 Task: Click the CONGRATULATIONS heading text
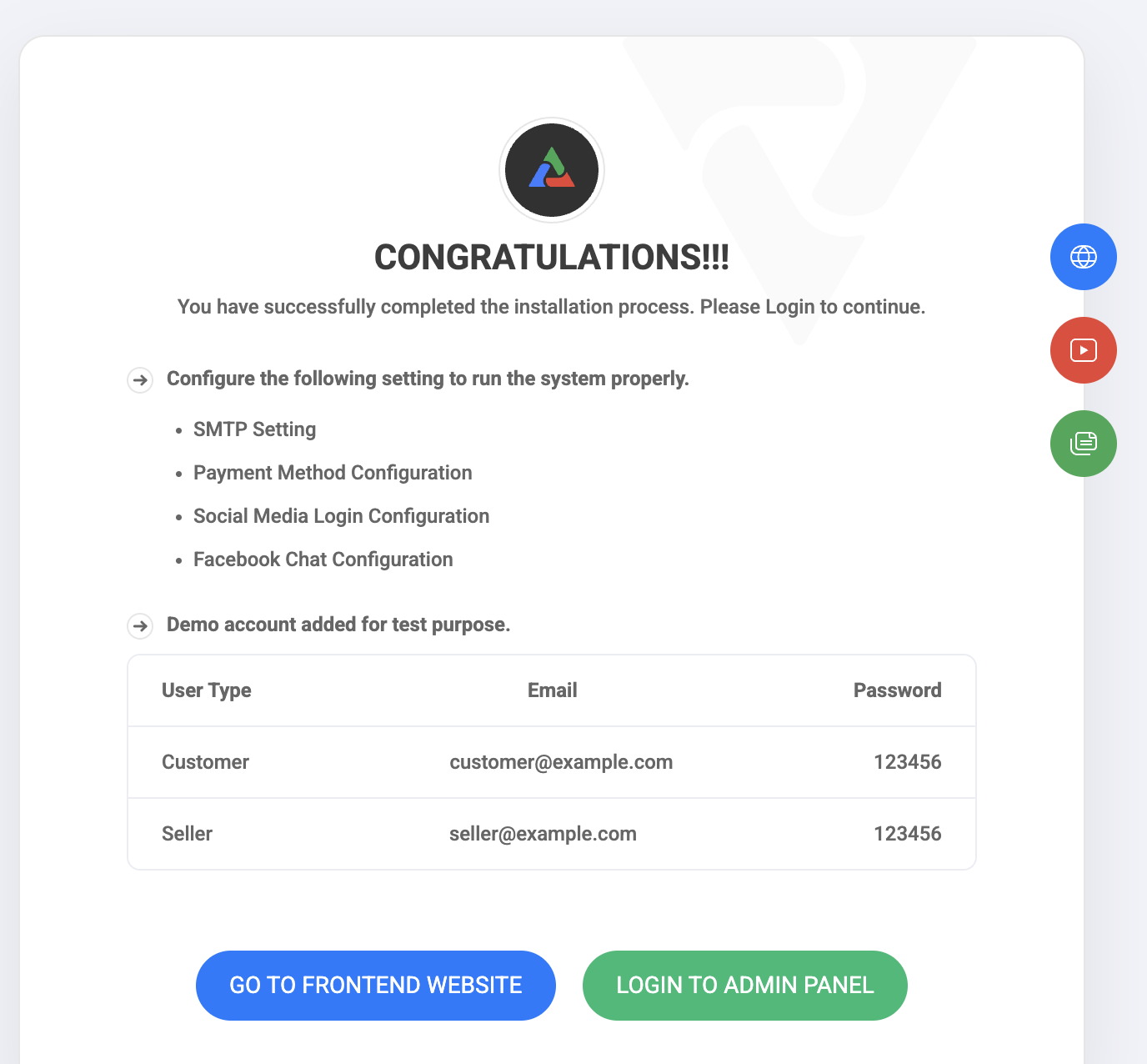552,257
